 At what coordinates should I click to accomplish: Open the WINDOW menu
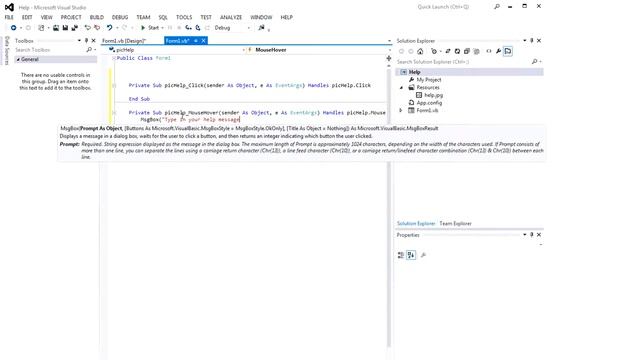coord(261,17)
